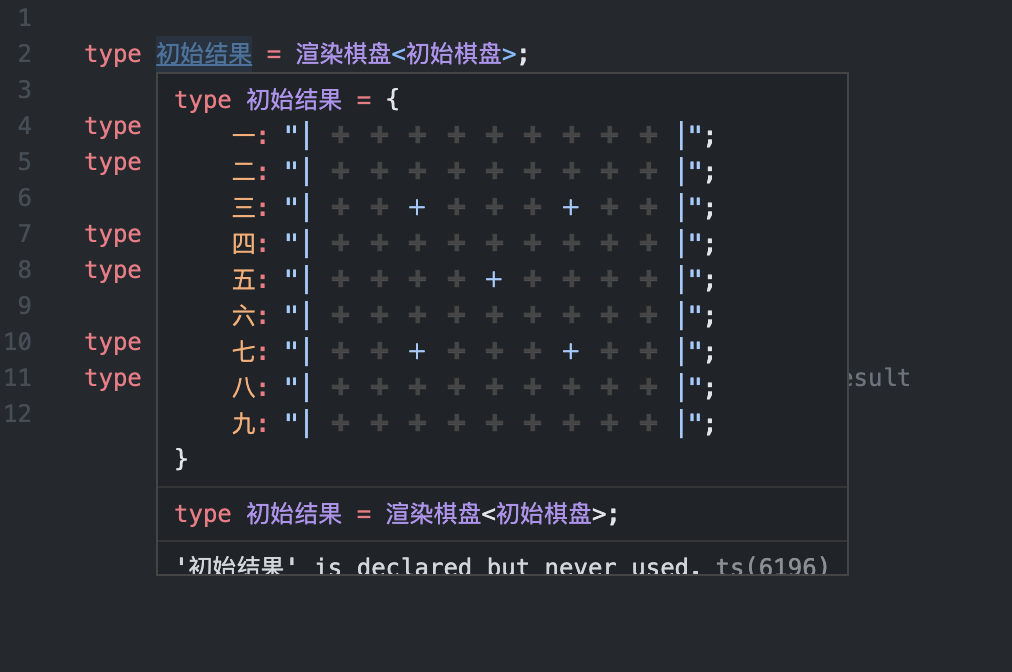Click the closing brace in tooltip
This screenshot has width=1012, height=672.
(181, 459)
